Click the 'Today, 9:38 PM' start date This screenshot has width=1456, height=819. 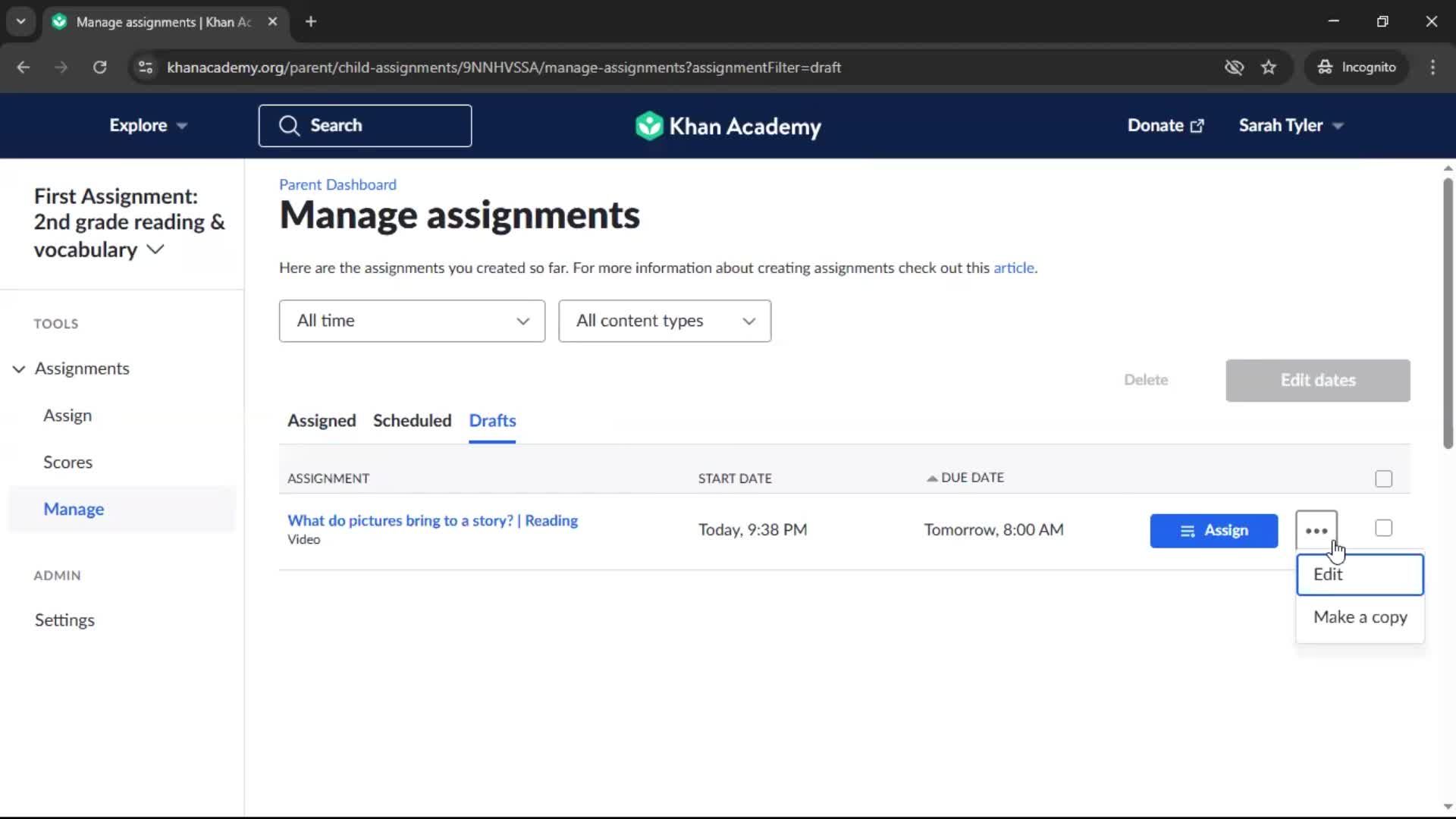(x=752, y=530)
